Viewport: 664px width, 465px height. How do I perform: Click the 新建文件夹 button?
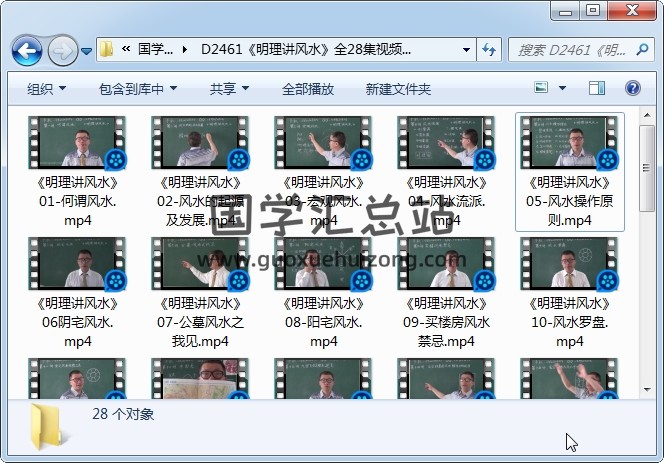click(398, 89)
